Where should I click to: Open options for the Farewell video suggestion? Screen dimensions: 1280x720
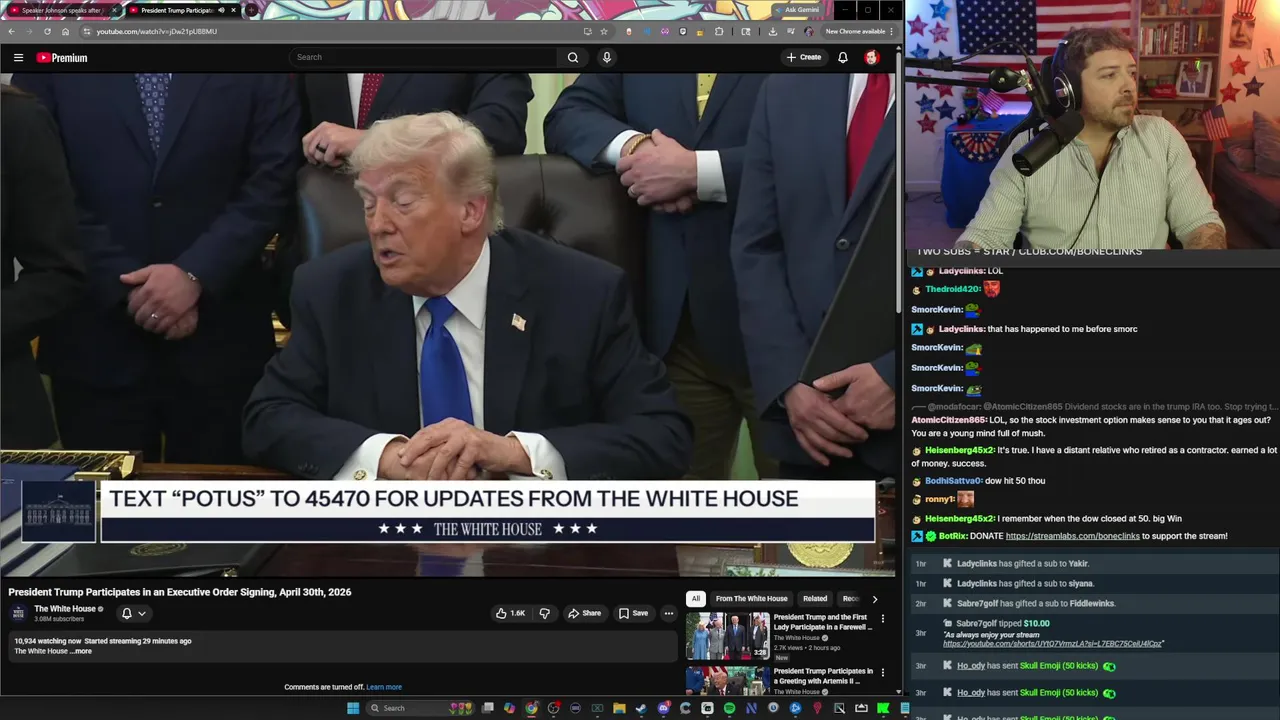point(882,619)
